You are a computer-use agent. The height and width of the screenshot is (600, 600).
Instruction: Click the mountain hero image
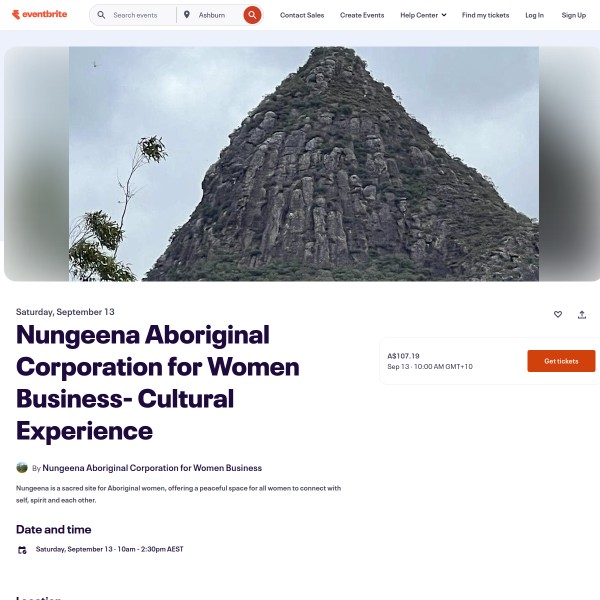pyautogui.click(x=304, y=164)
